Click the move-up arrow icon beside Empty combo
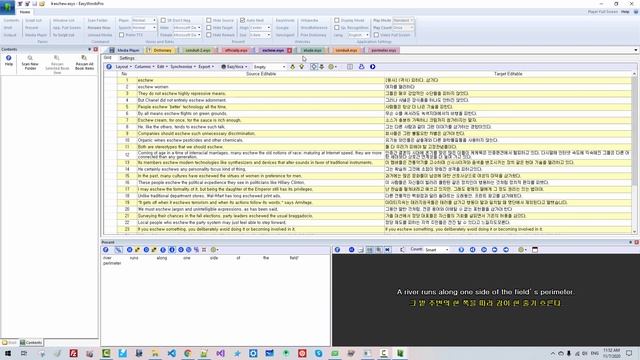This screenshot has width=640, height=360. tap(293, 67)
